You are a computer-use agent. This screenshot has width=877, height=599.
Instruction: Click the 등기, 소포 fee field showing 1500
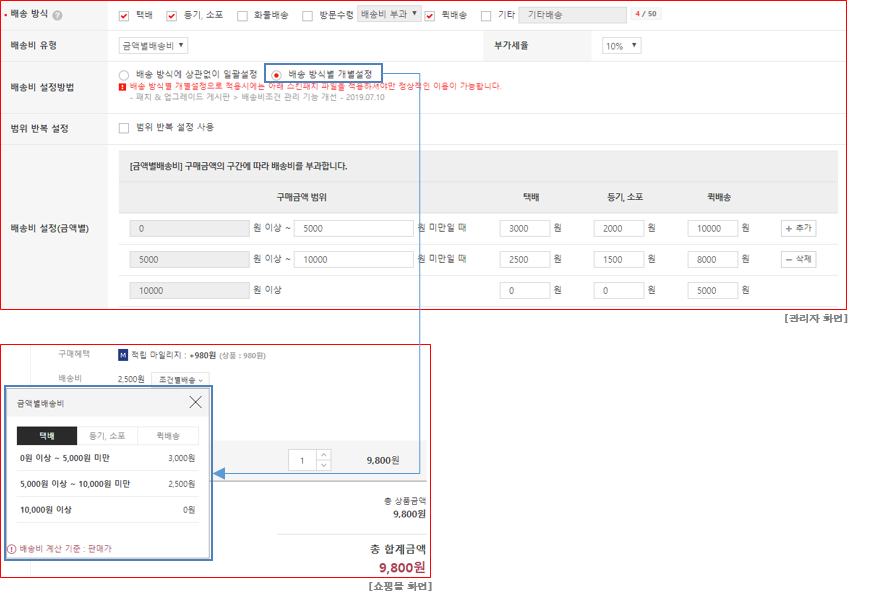tap(619, 260)
